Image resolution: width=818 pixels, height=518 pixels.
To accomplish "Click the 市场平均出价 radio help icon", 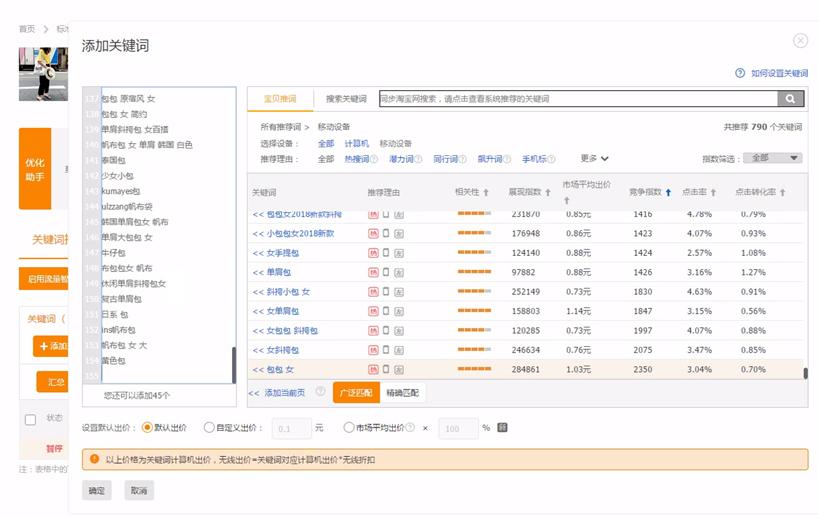I will [410, 427].
